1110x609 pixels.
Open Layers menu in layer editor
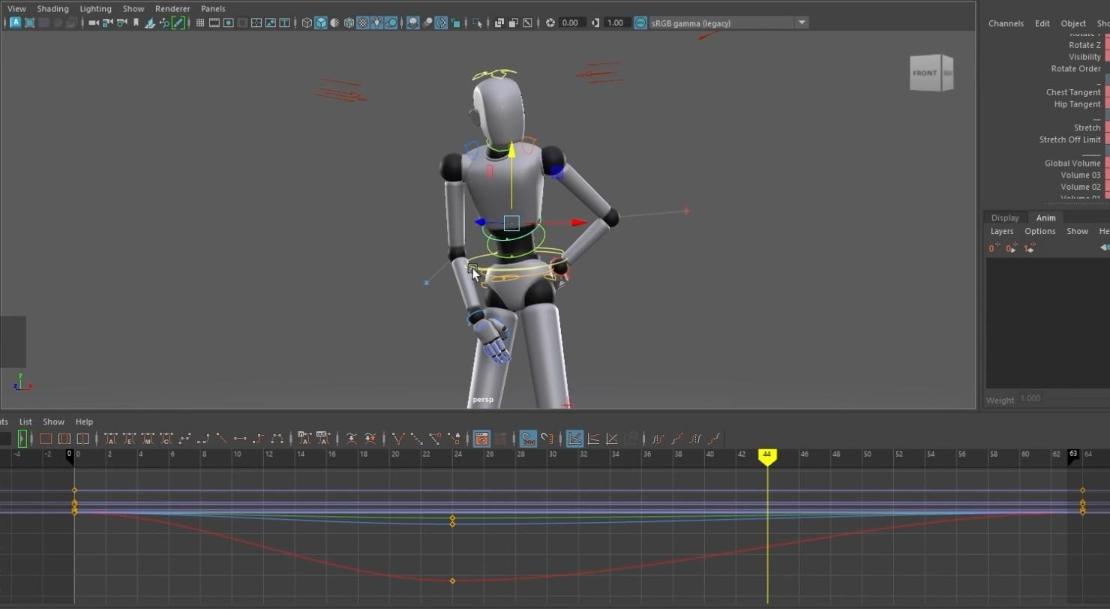[1002, 231]
